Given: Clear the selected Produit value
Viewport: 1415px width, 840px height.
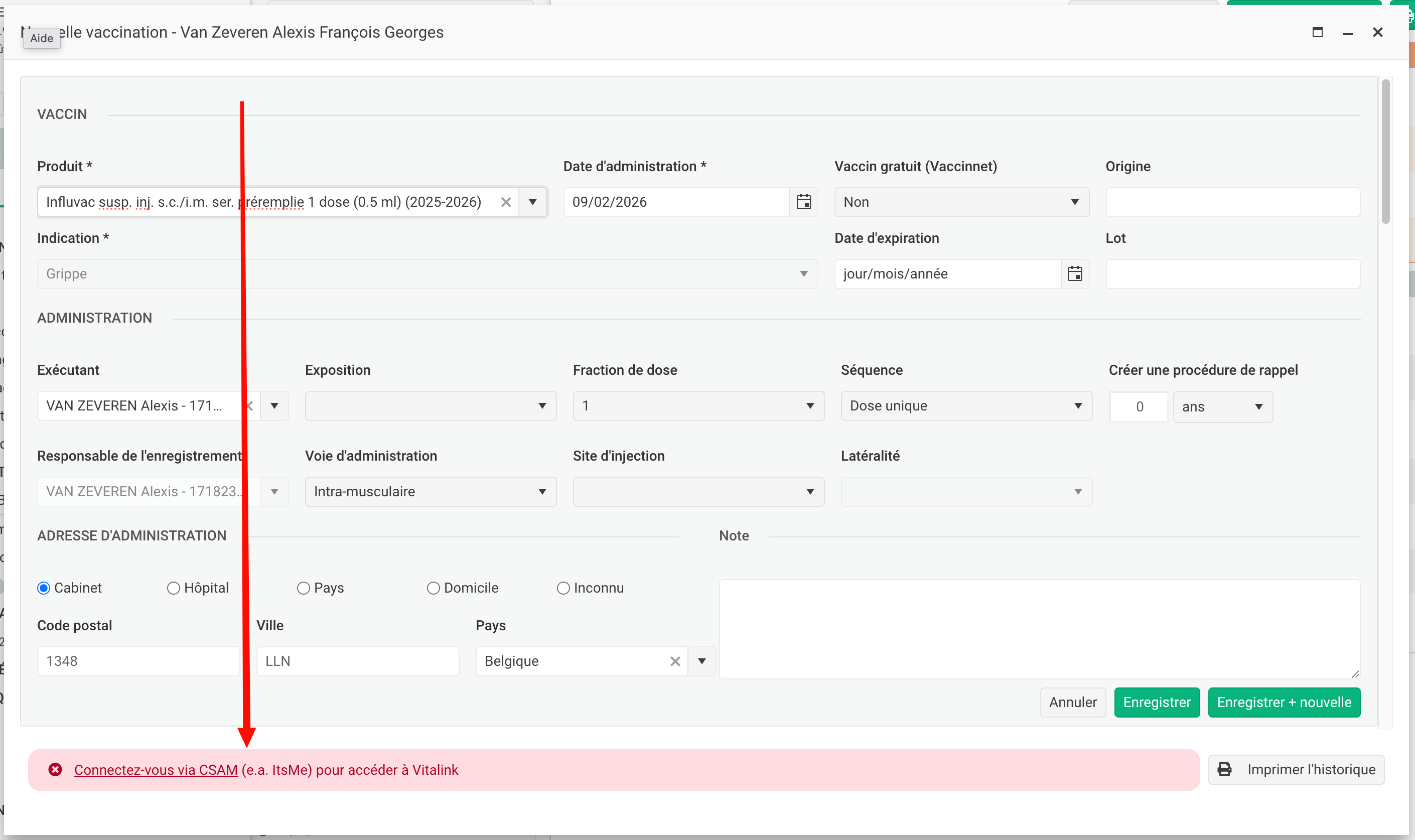Looking at the screenshot, I should click(x=505, y=202).
